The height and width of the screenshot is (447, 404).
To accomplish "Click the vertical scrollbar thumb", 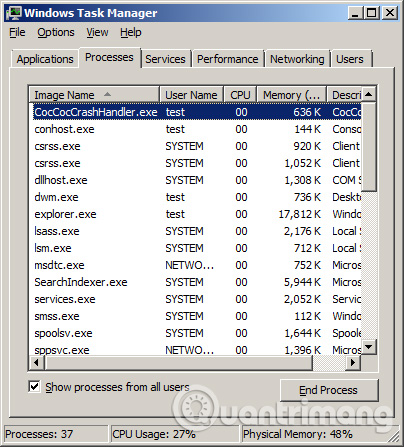I will [369, 147].
